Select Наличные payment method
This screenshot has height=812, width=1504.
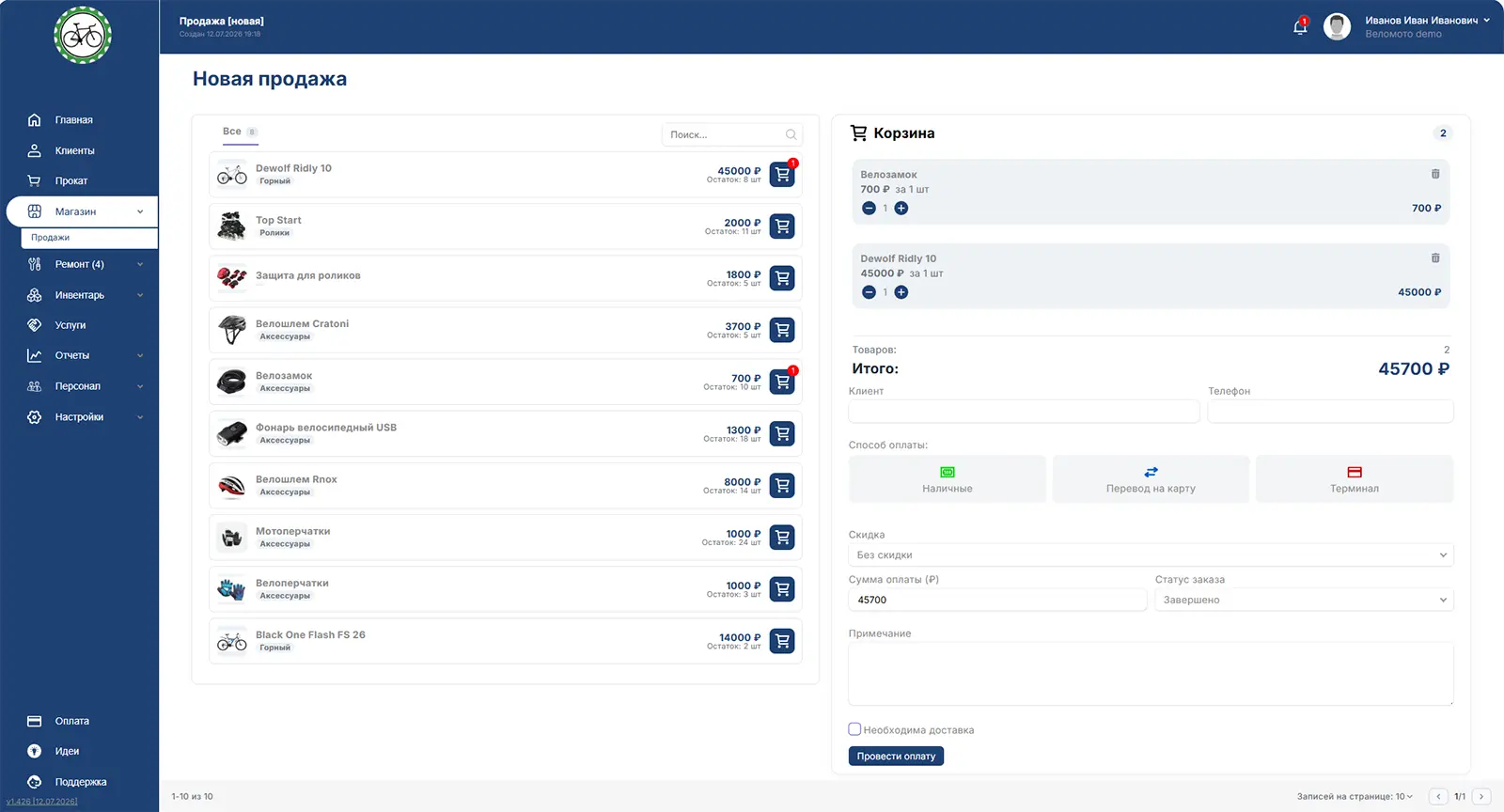coord(948,479)
